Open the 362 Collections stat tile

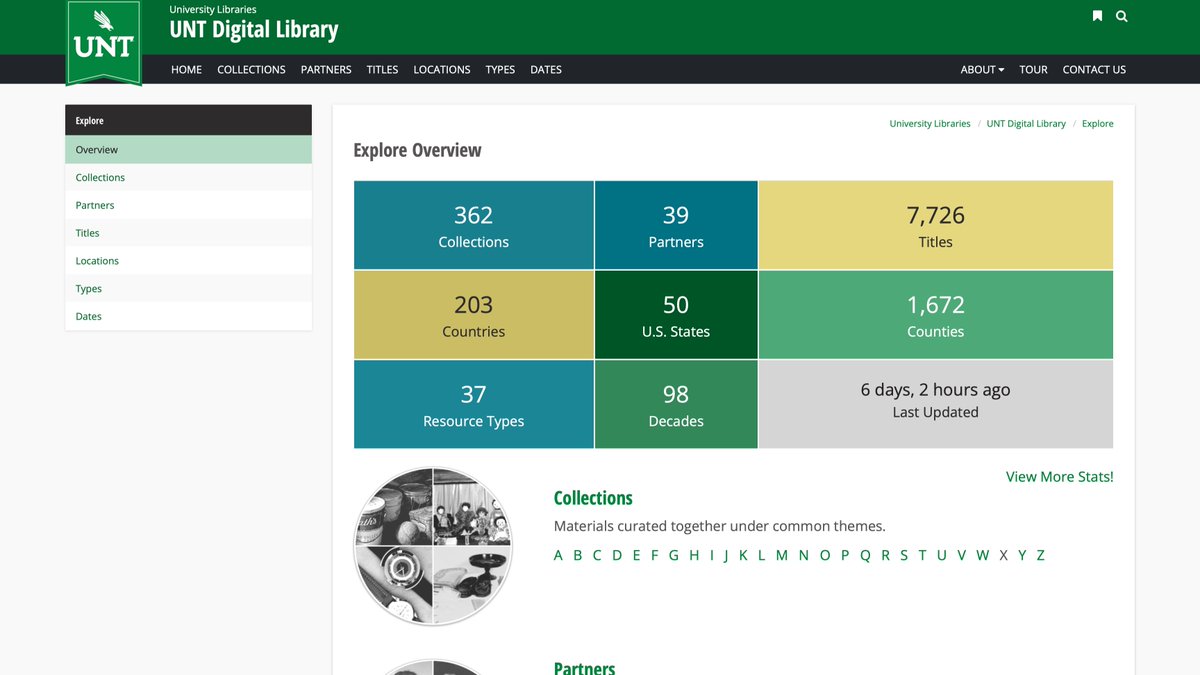[474, 225]
